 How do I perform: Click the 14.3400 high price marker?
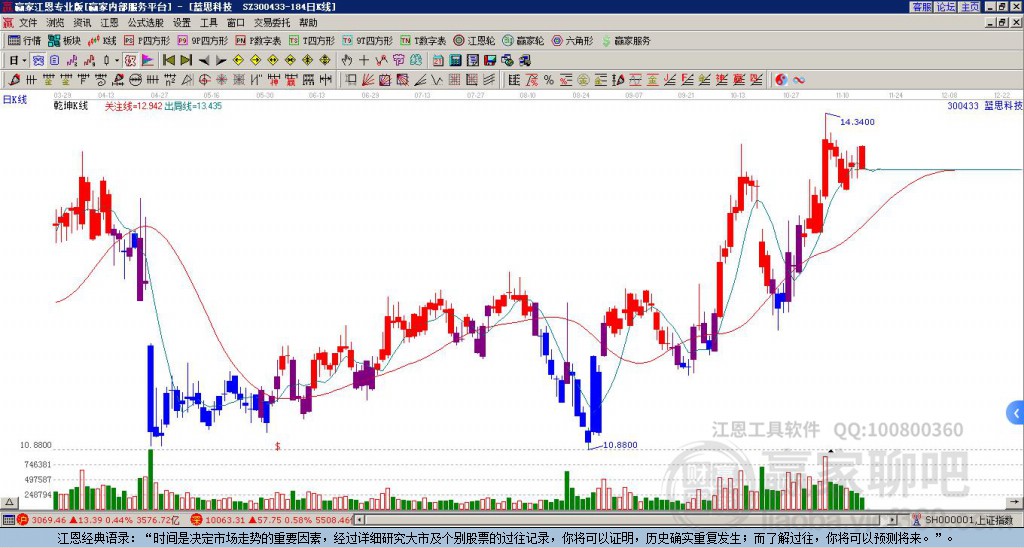coord(857,122)
